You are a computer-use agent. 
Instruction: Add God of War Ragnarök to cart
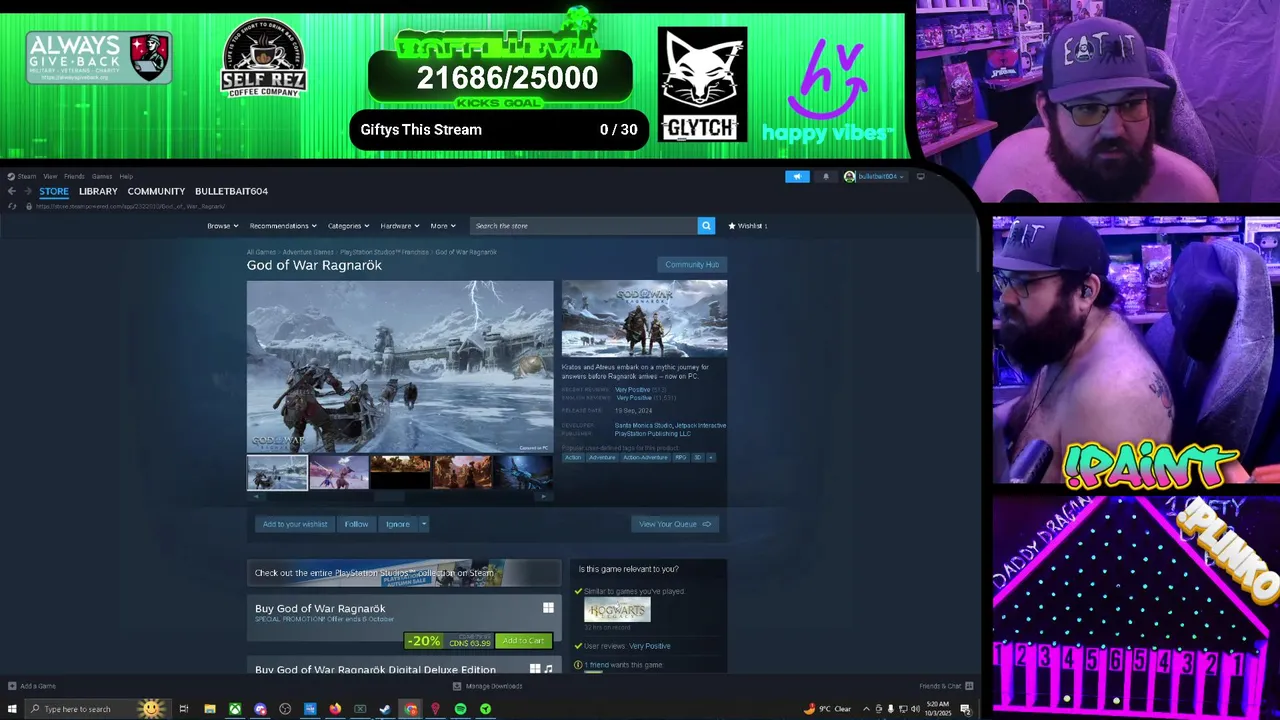(523, 641)
